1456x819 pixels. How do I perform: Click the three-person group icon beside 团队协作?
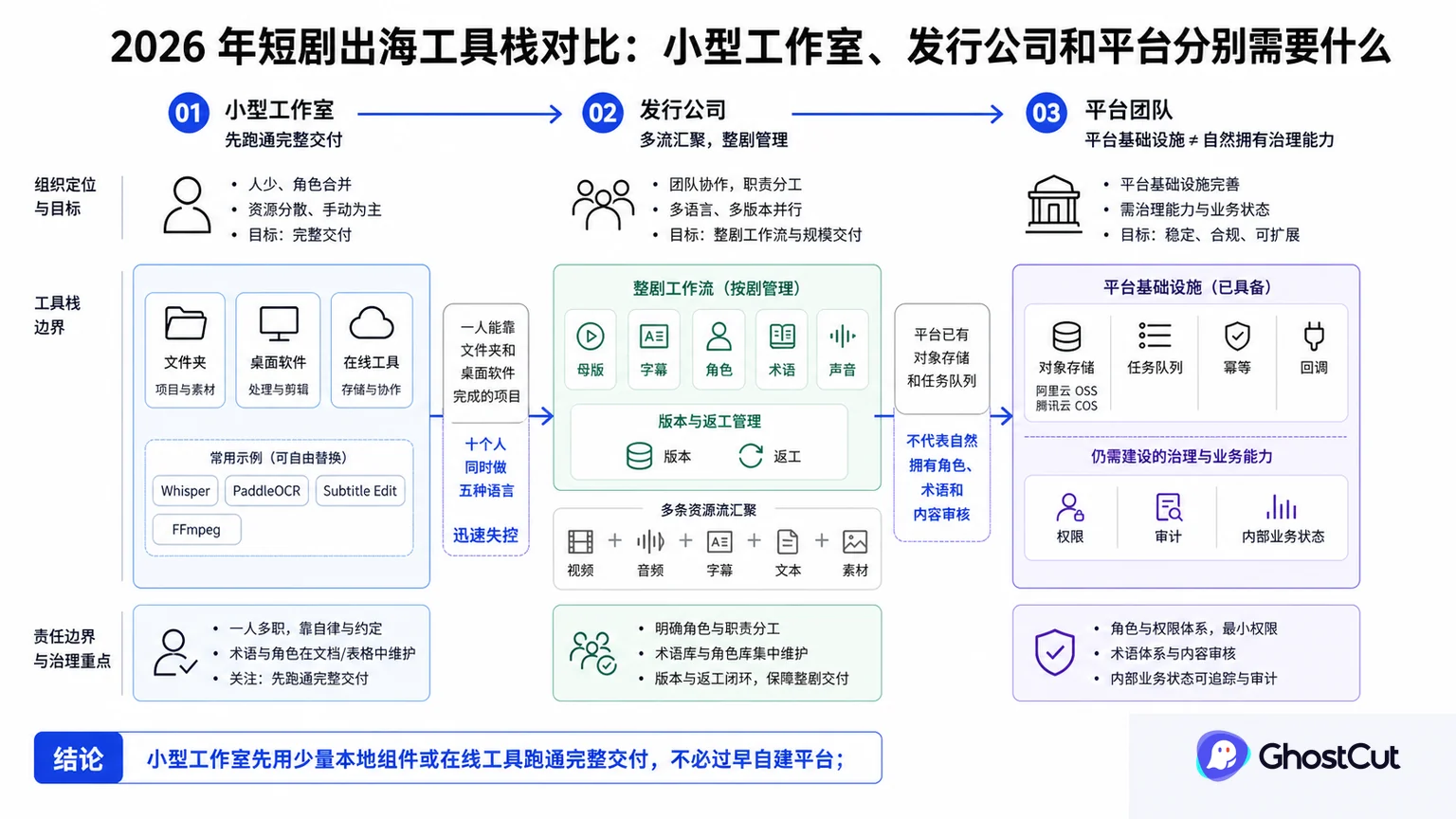[603, 205]
